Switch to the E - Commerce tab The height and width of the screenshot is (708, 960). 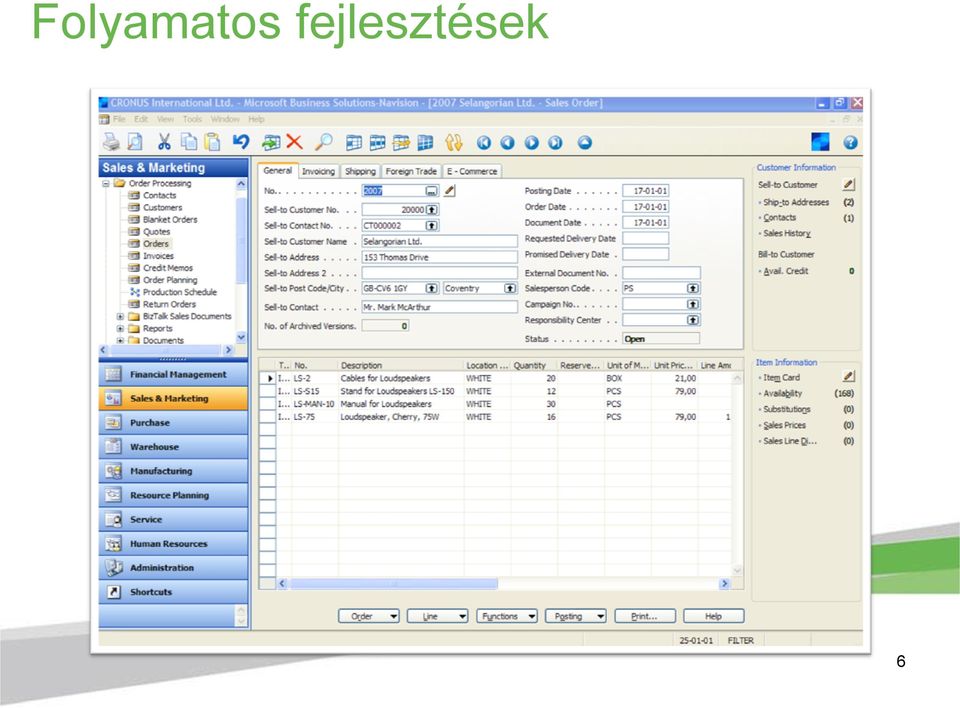pos(472,171)
